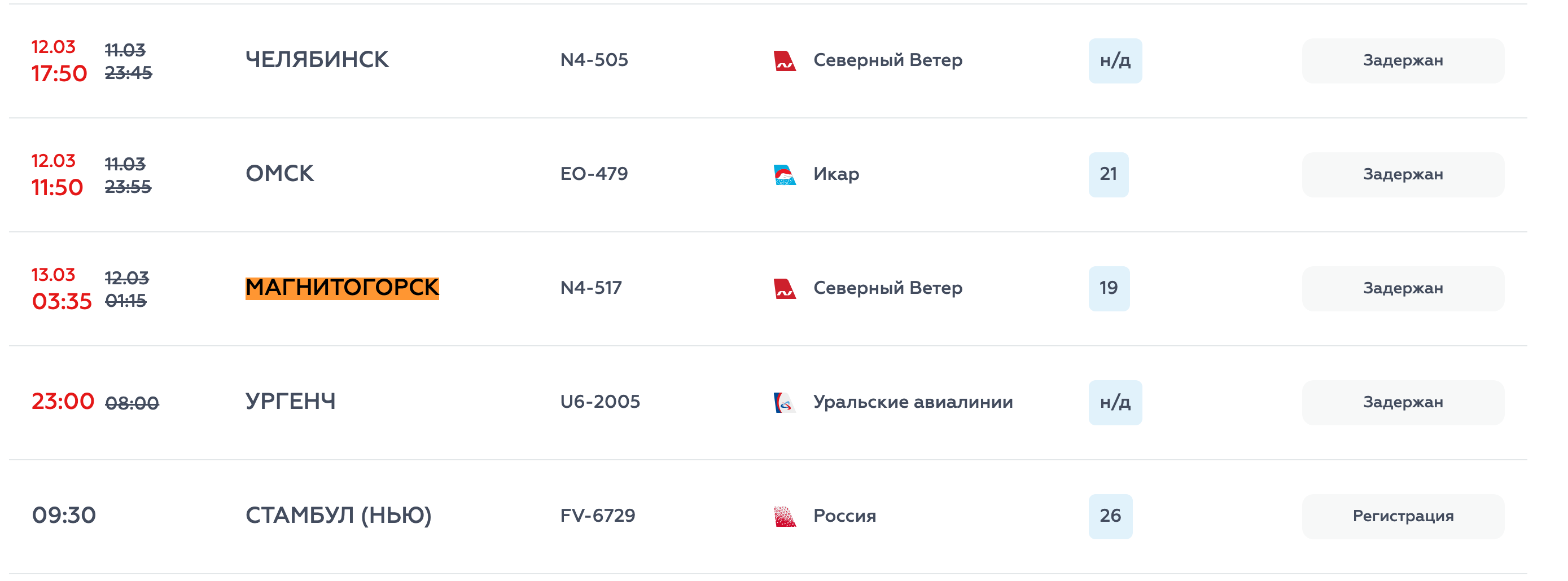Click the Уральские авиалинии airline logo
1568x581 pixels.
(784, 402)
